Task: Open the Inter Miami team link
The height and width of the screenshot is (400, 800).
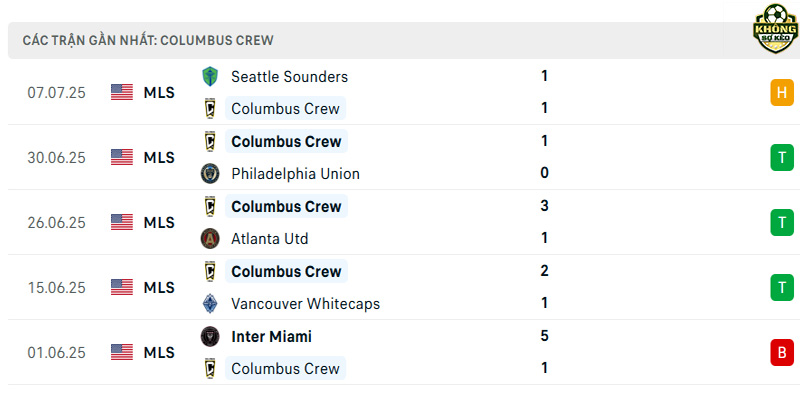Action: (x=271, y=336)
